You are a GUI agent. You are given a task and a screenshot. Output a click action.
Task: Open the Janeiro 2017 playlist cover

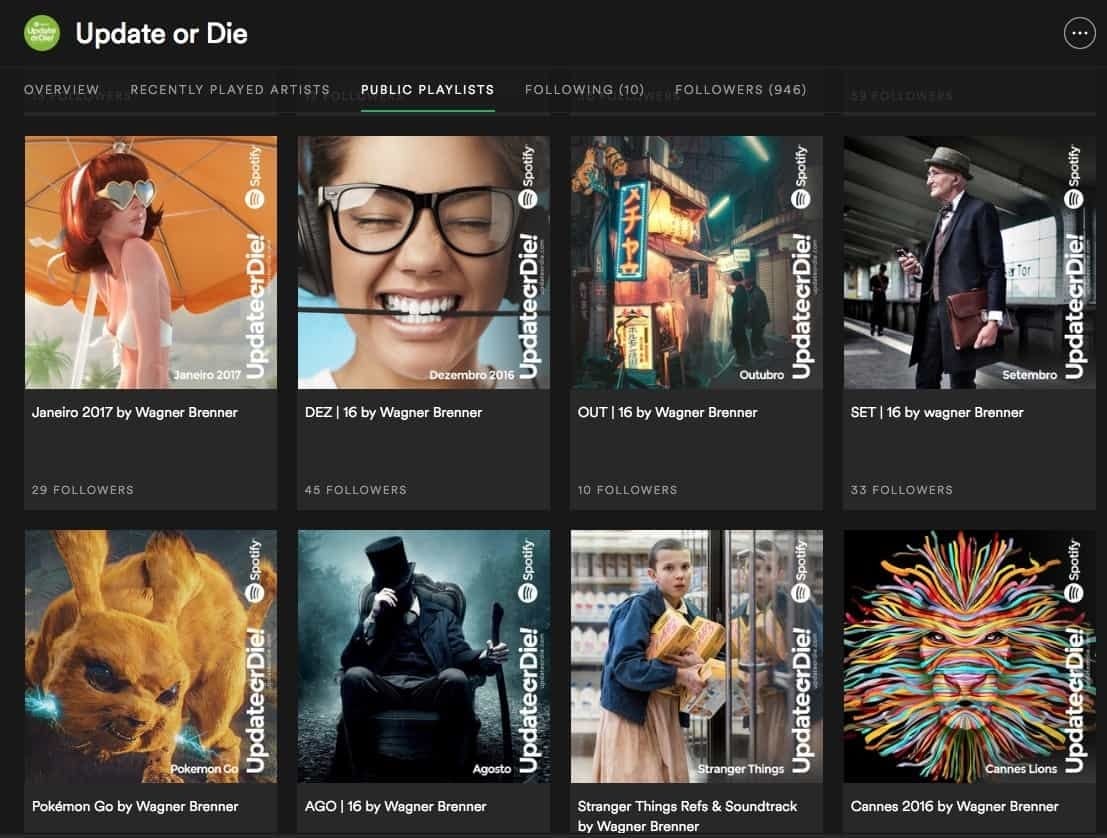pos(151,262)
